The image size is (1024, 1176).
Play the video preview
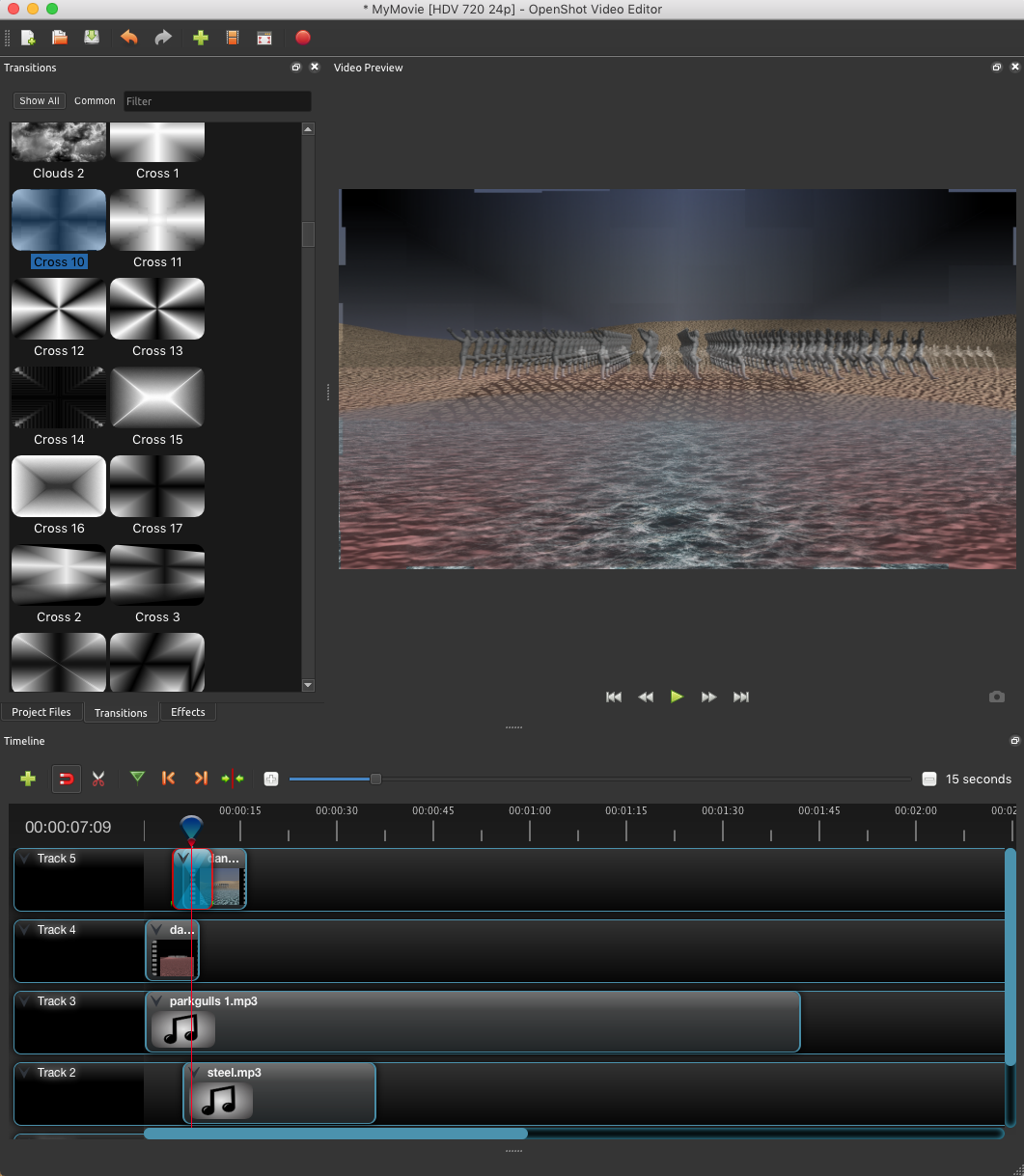point(678,697)
